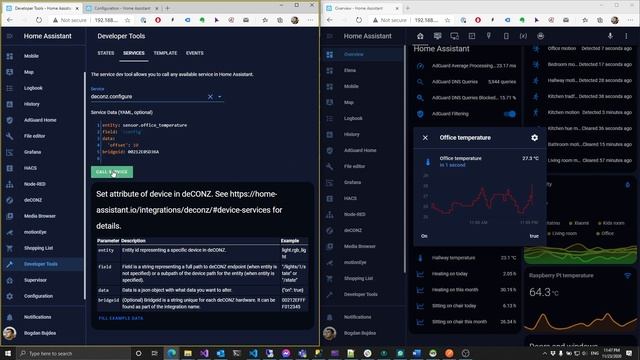Open the Edge browser taskbar icon
Image resolution: width=640 pixels, height=360 pixels.
click(x=171, y=353)
